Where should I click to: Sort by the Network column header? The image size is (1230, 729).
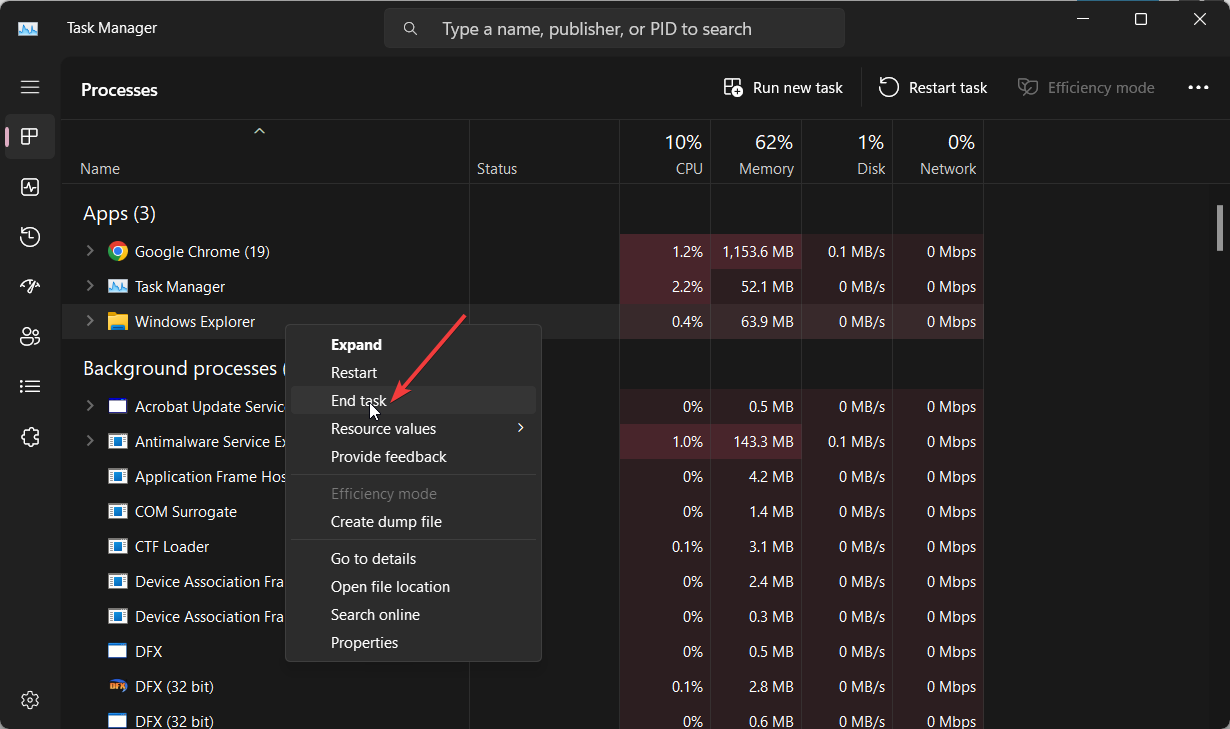tap(938, 152)
